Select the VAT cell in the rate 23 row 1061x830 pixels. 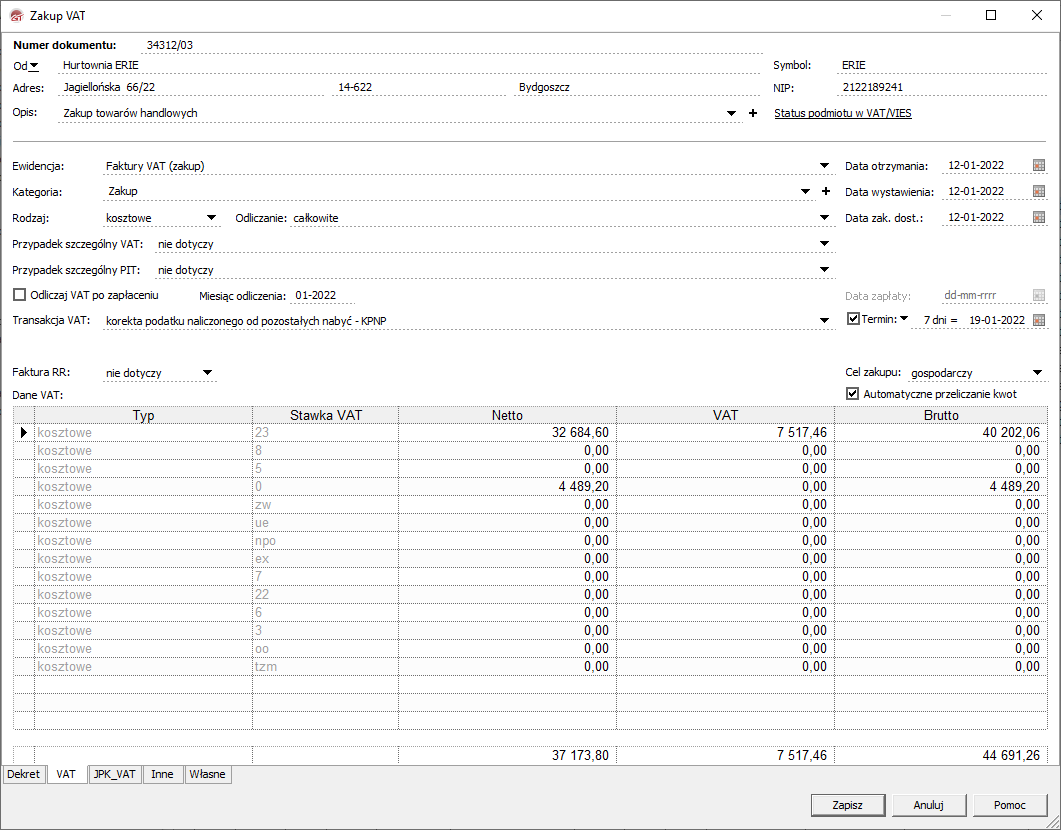pos(725,432)
